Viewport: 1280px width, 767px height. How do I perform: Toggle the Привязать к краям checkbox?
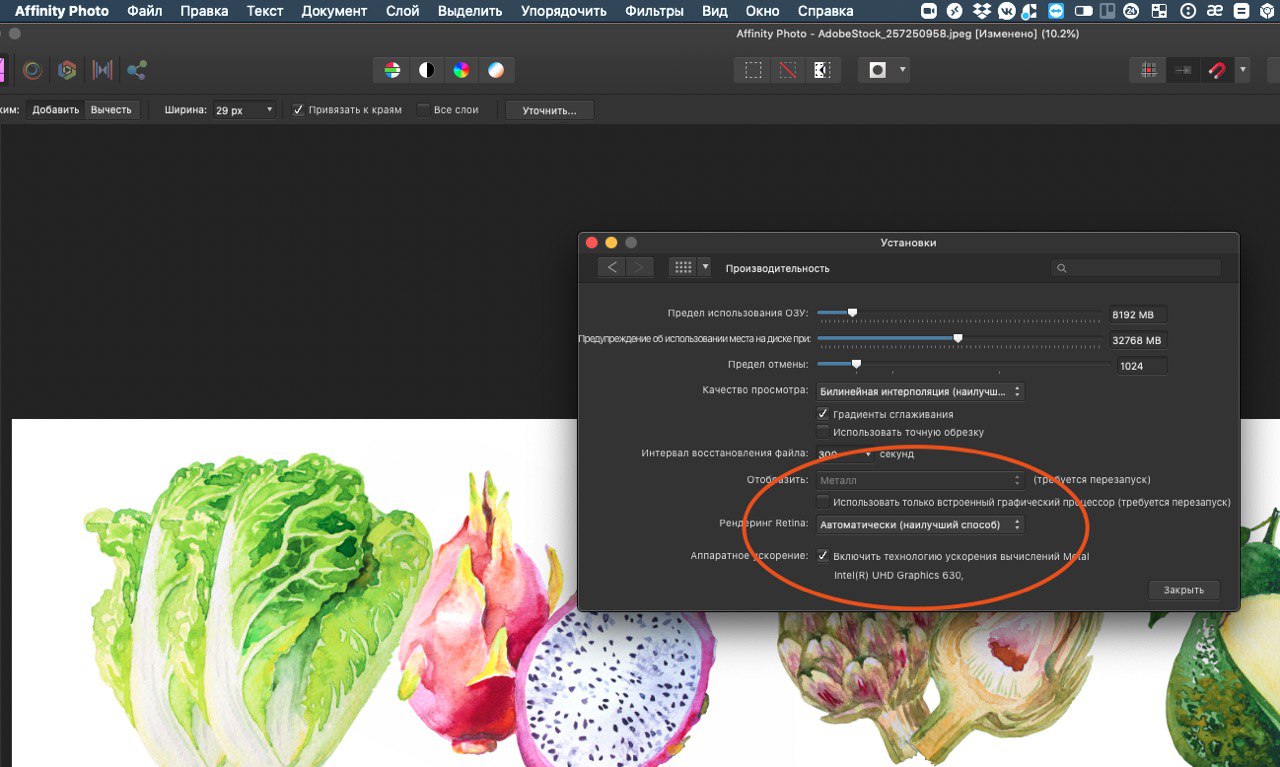298,110
